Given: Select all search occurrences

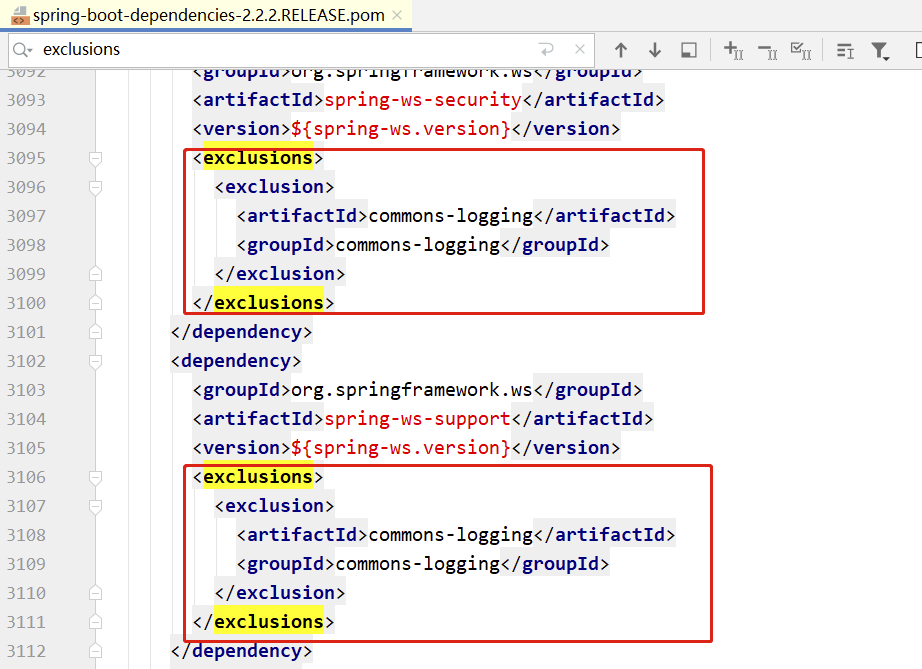Looking at the screenshot, I should [801, 51].
